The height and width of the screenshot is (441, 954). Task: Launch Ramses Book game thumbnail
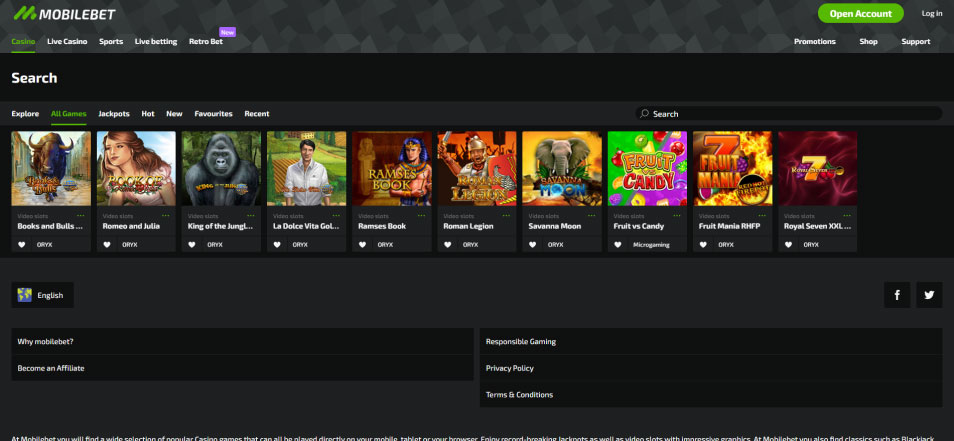point(392,168)
